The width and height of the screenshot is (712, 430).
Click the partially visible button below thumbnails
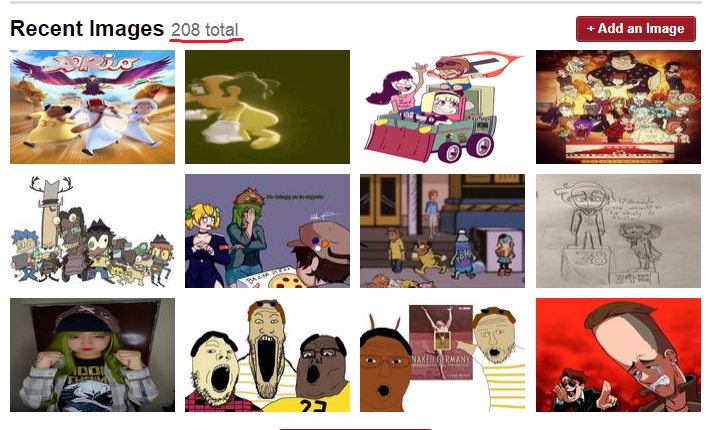point(355,428)
